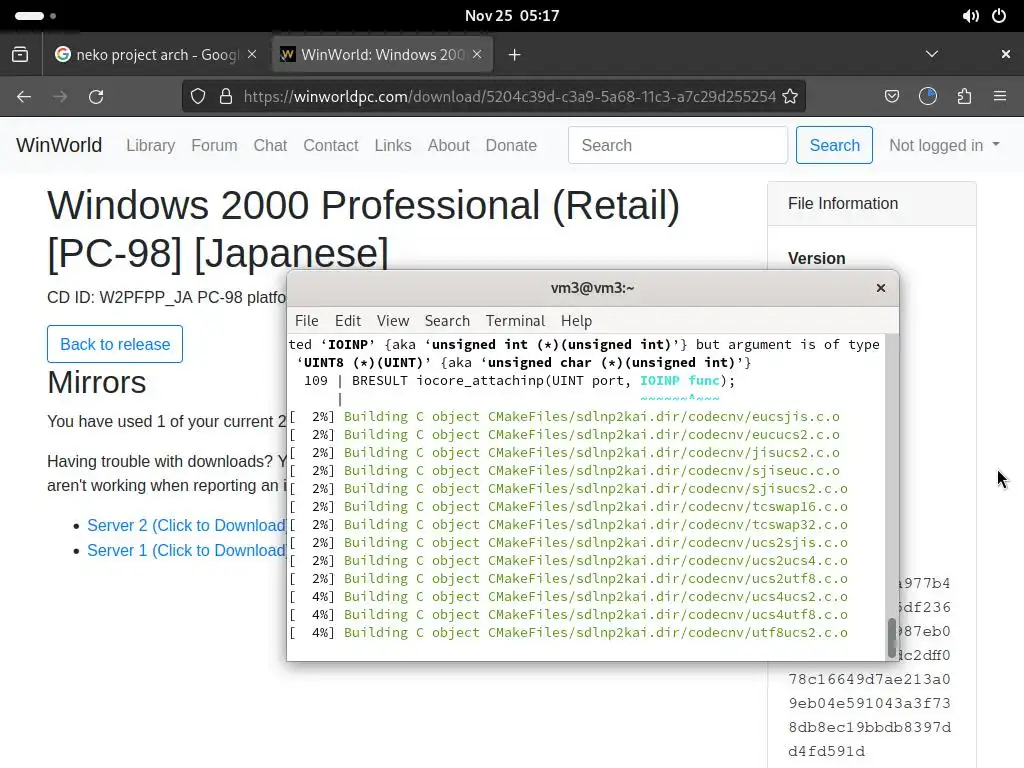1024x768 pixels.
Task: Open the Links nav link
Action: (x=392, y=145)
